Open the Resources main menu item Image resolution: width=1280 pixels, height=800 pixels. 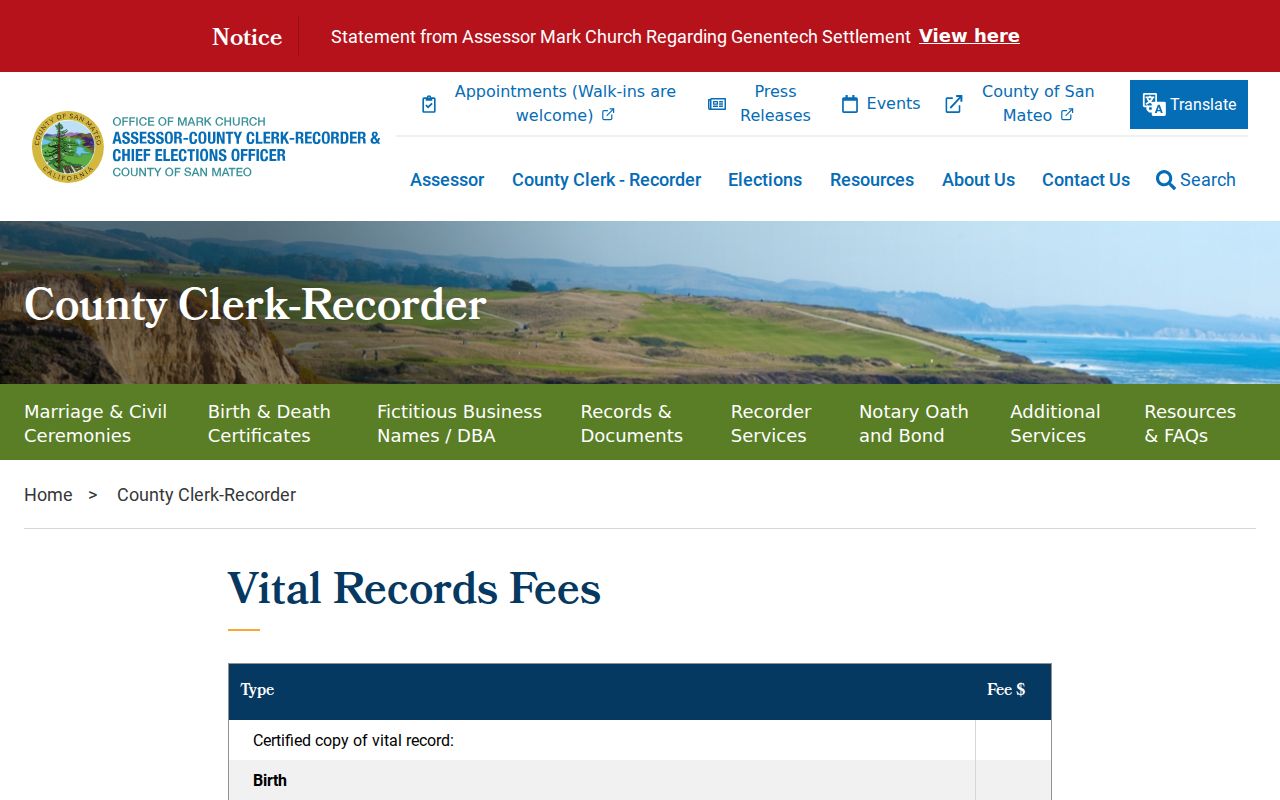click(x=872, y=180)
